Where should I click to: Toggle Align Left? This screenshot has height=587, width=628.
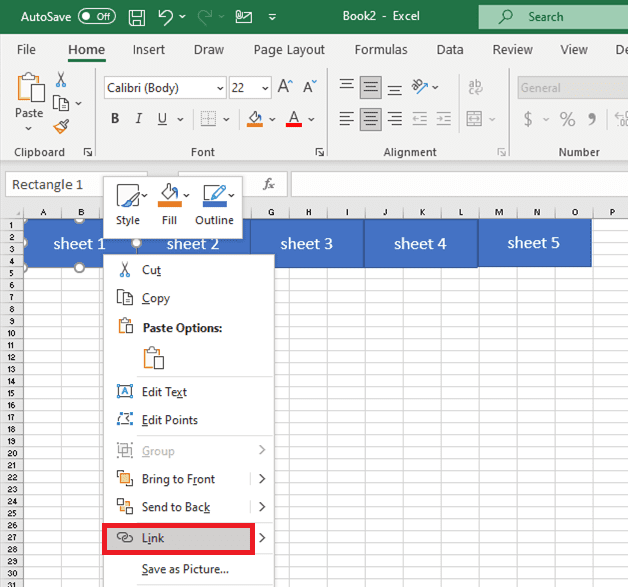coord(347,119)
